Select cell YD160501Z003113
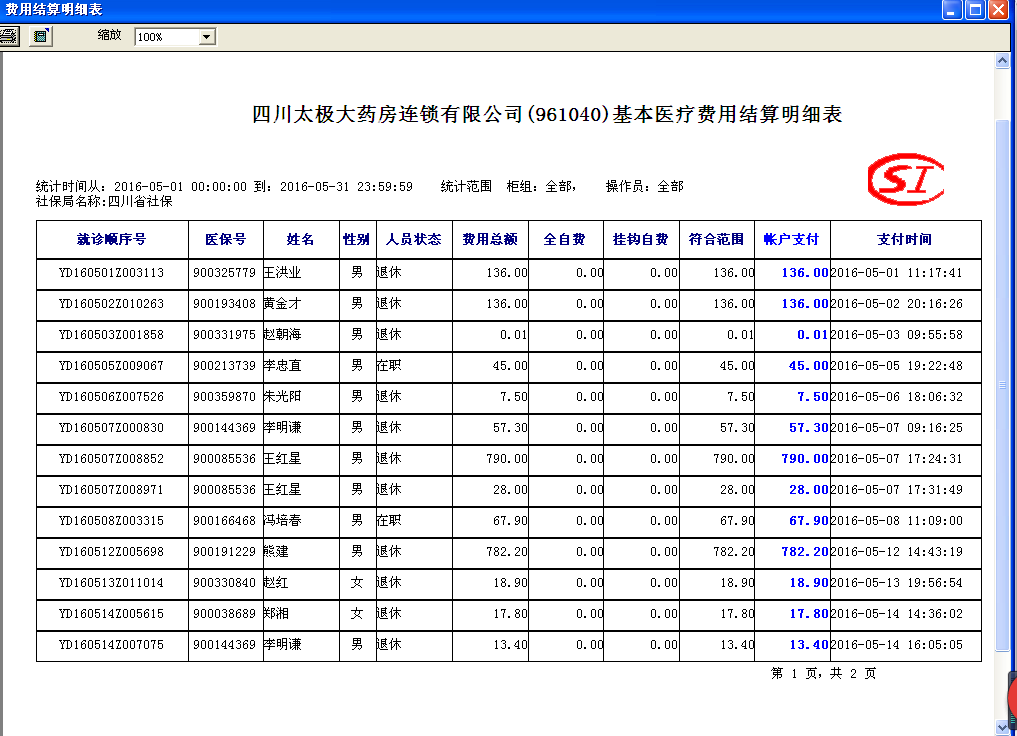 point(112,273)
